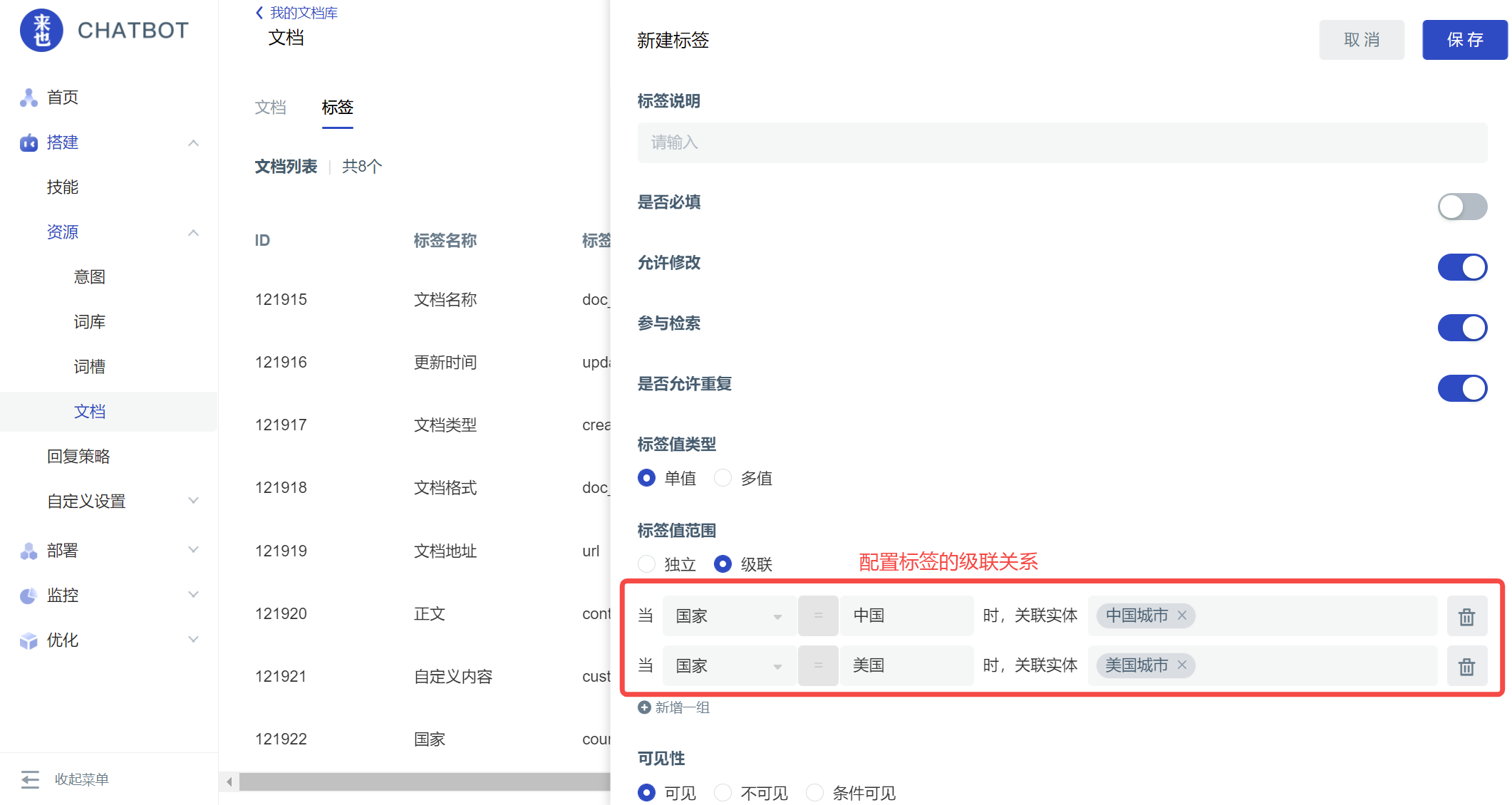Select the 条件可见 visibility radio
The height and width of the screenshot is (805, 1512).
click(815, 792)
